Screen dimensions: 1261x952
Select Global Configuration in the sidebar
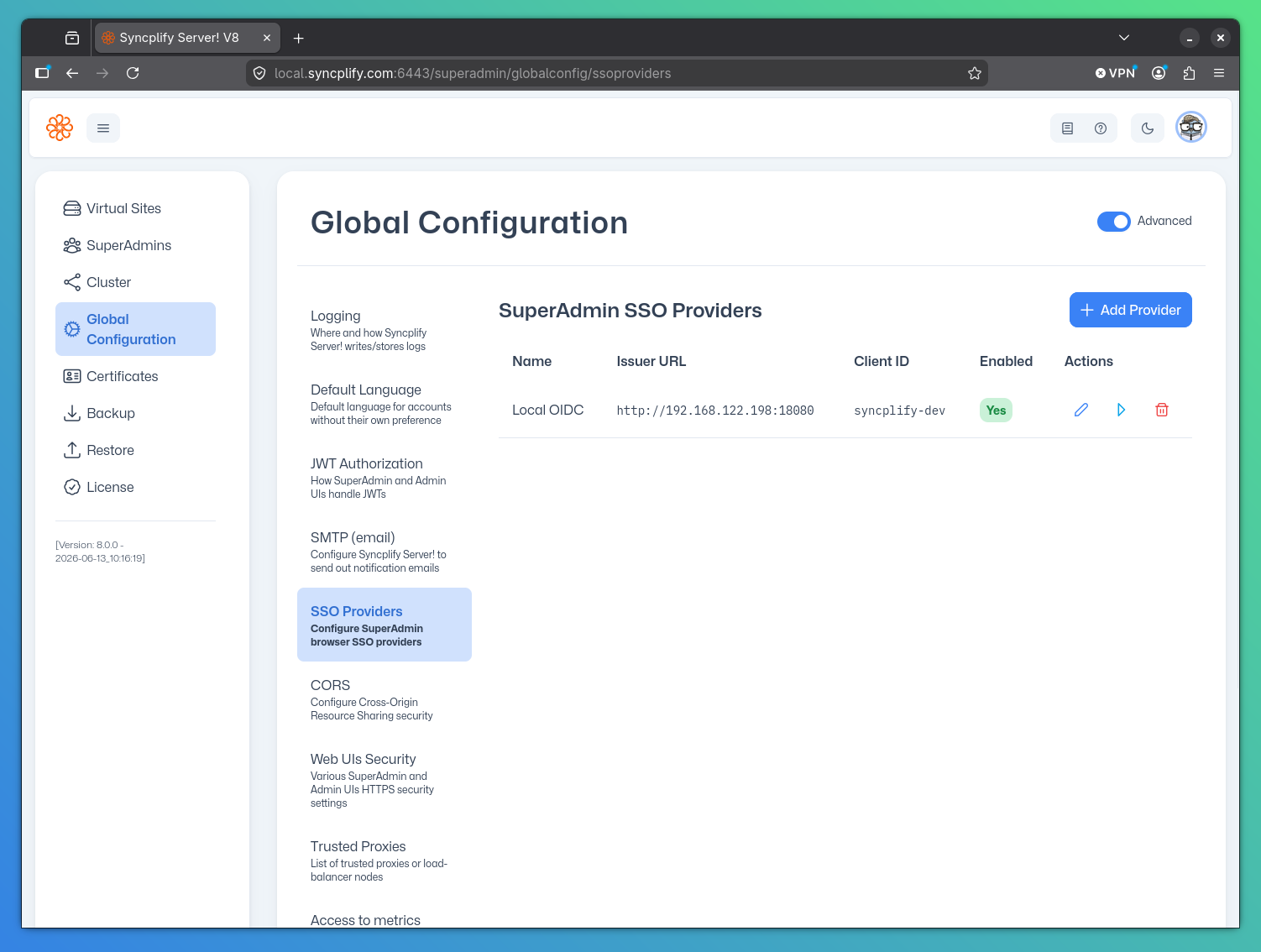(135, 329)
